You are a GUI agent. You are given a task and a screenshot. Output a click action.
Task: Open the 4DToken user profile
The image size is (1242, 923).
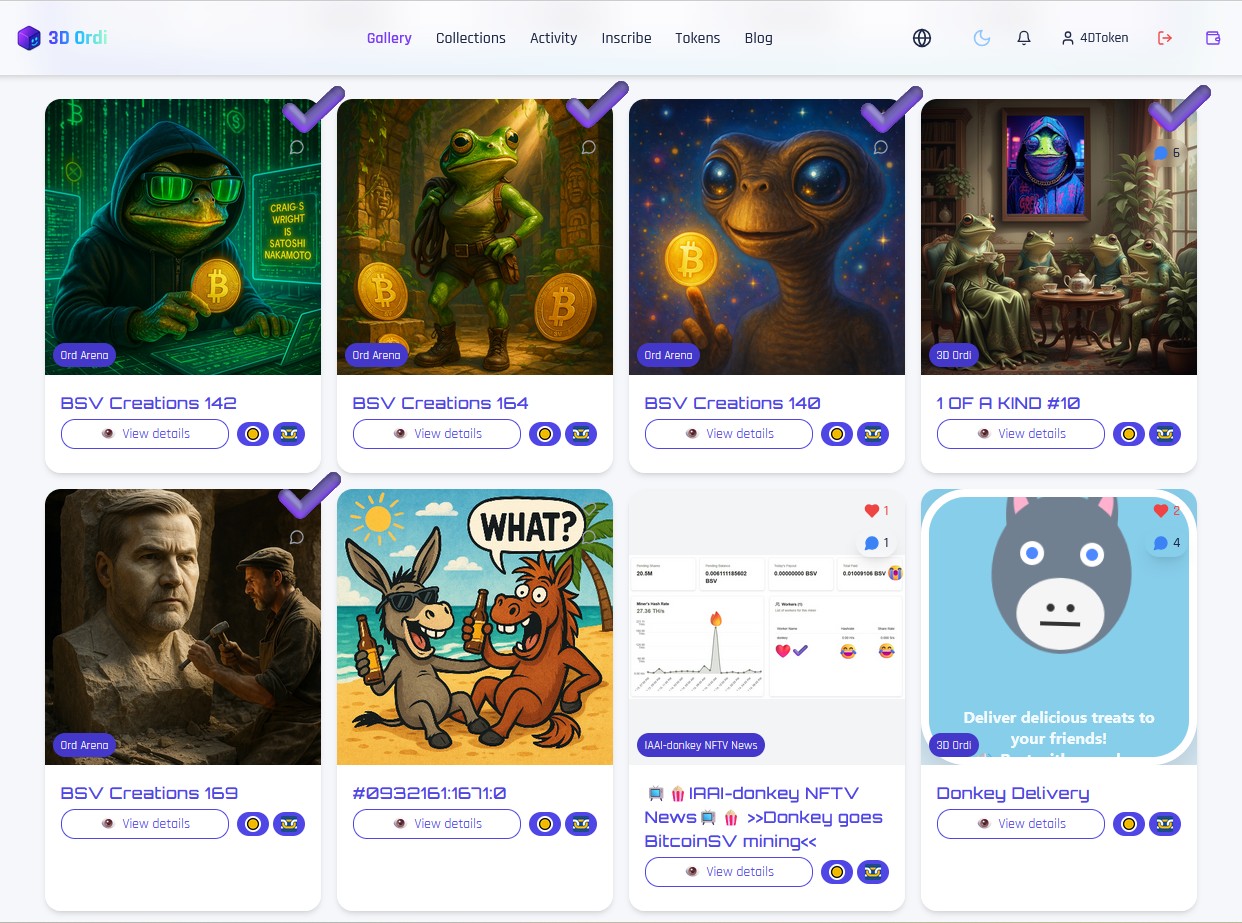[x=1095, y=38]
